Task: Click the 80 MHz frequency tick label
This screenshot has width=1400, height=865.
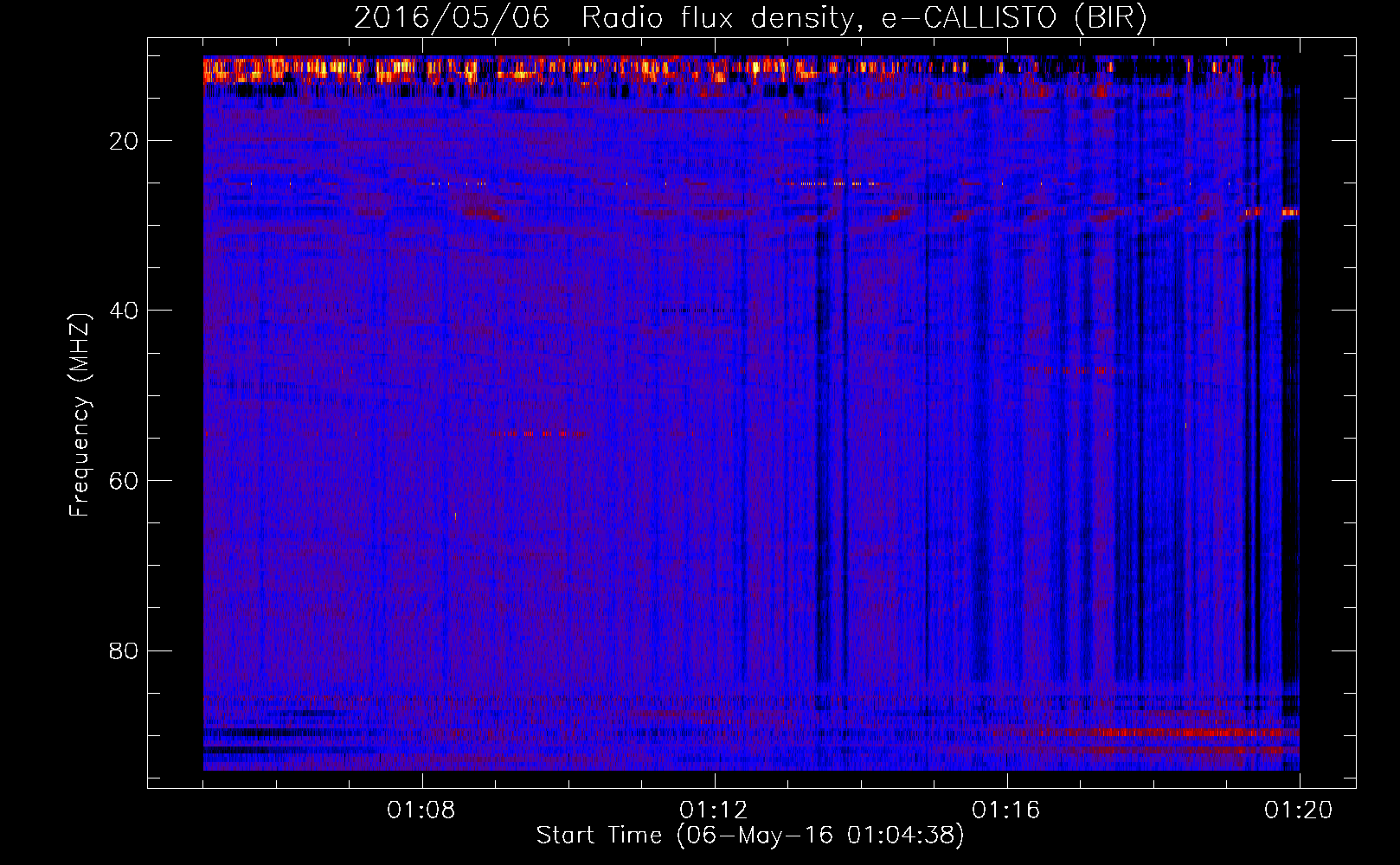Action: [125, 650]
